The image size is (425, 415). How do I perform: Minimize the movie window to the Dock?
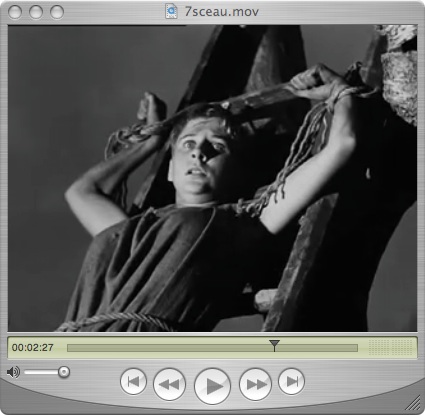(x=36, y=12)
